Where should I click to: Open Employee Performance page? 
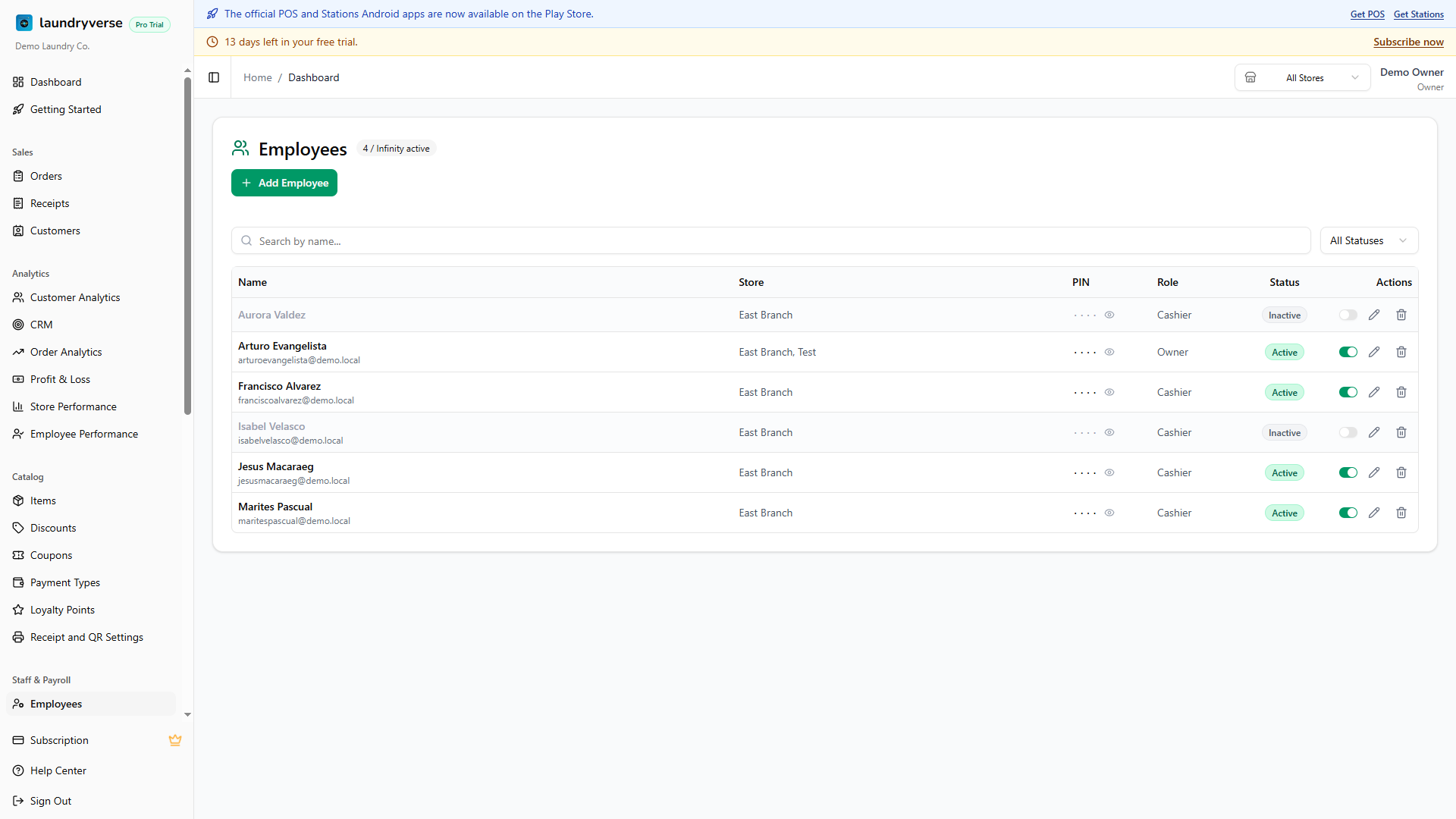click(91, 434)
